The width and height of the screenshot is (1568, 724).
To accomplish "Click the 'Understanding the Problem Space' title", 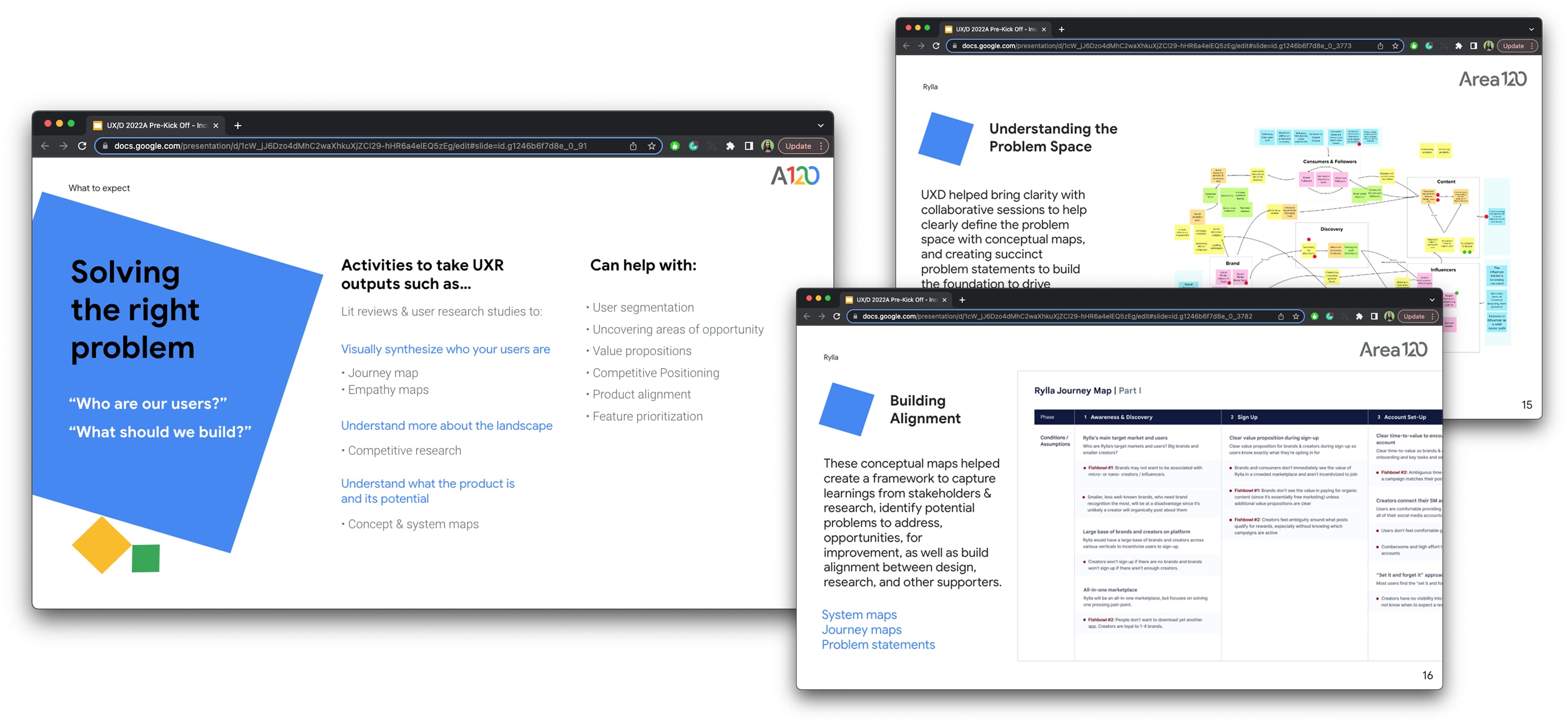I will pyautogui.click(x=1053, y=137).
